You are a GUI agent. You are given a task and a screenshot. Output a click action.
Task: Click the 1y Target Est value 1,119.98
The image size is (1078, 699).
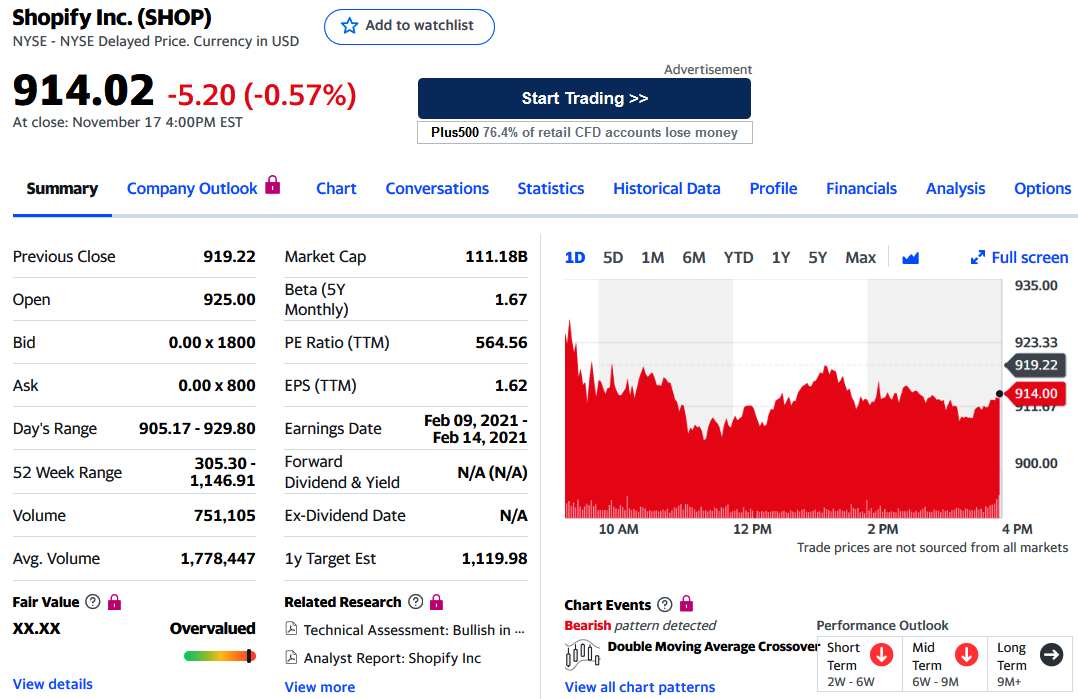[494, 559]
